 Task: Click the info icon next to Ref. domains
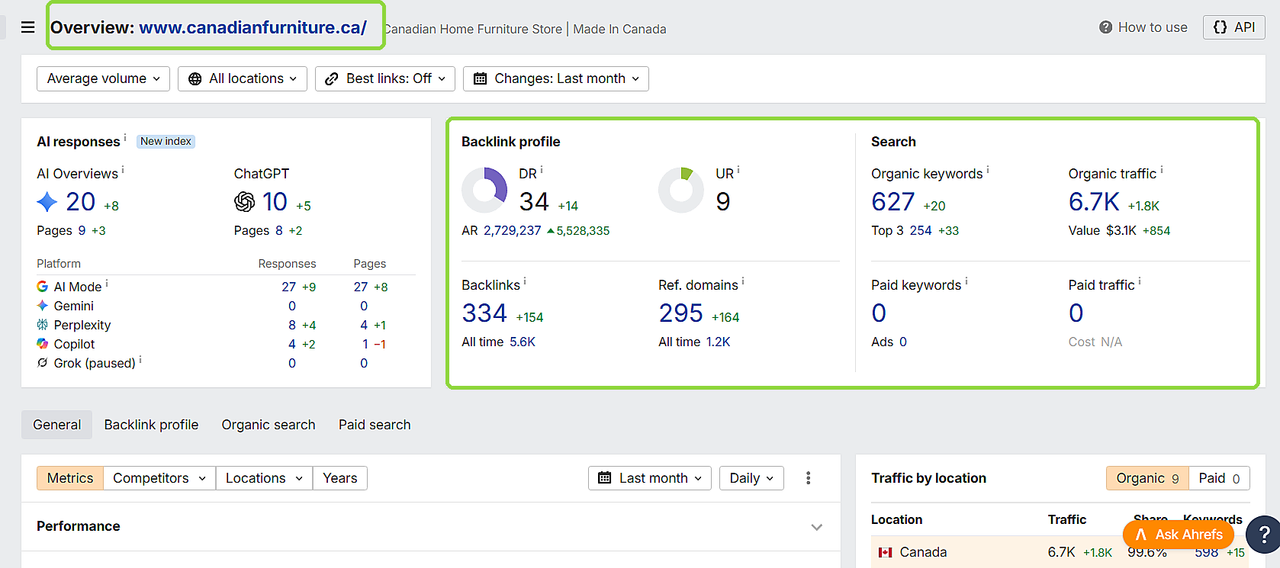(x=743, y=283)
